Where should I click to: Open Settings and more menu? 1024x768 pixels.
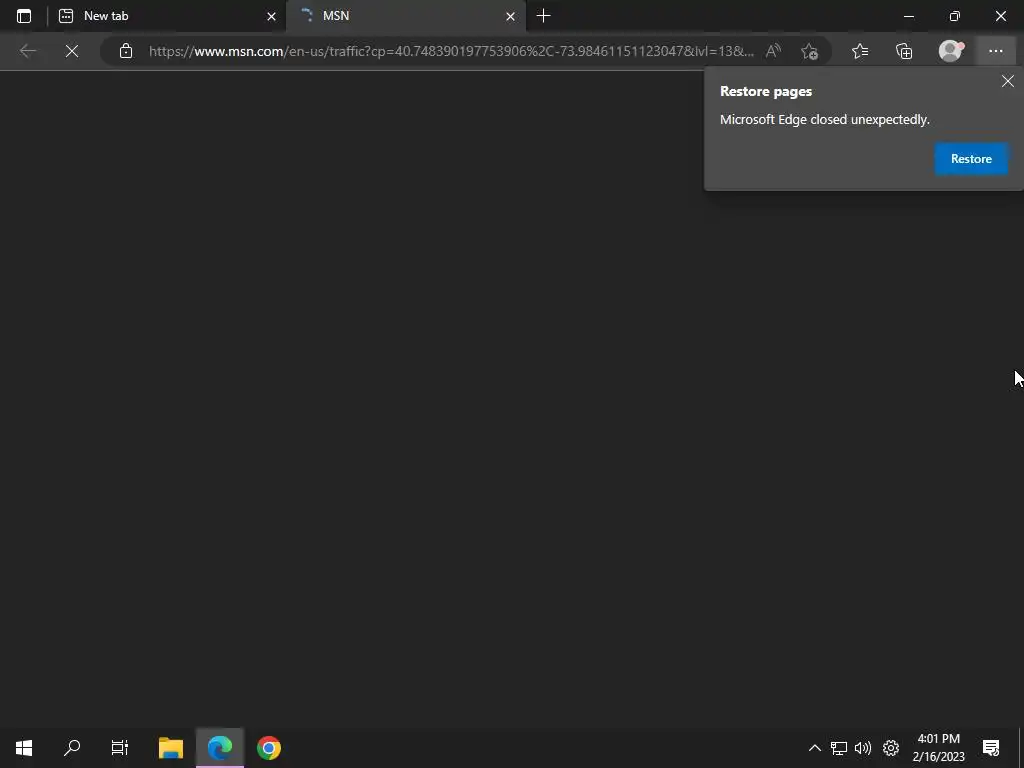click(995, 51)
